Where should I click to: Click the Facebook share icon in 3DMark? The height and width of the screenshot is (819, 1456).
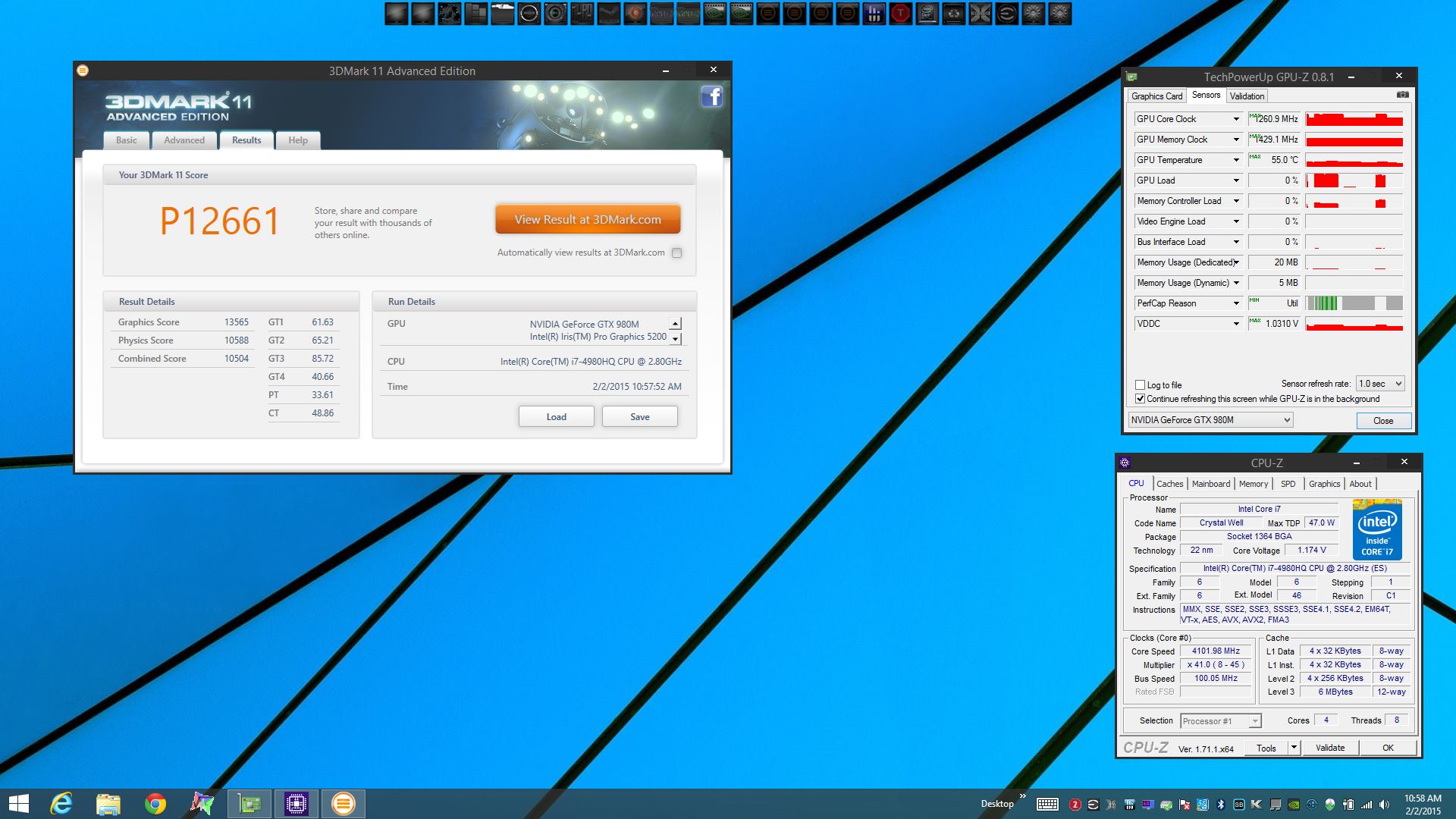click(711, 96)
